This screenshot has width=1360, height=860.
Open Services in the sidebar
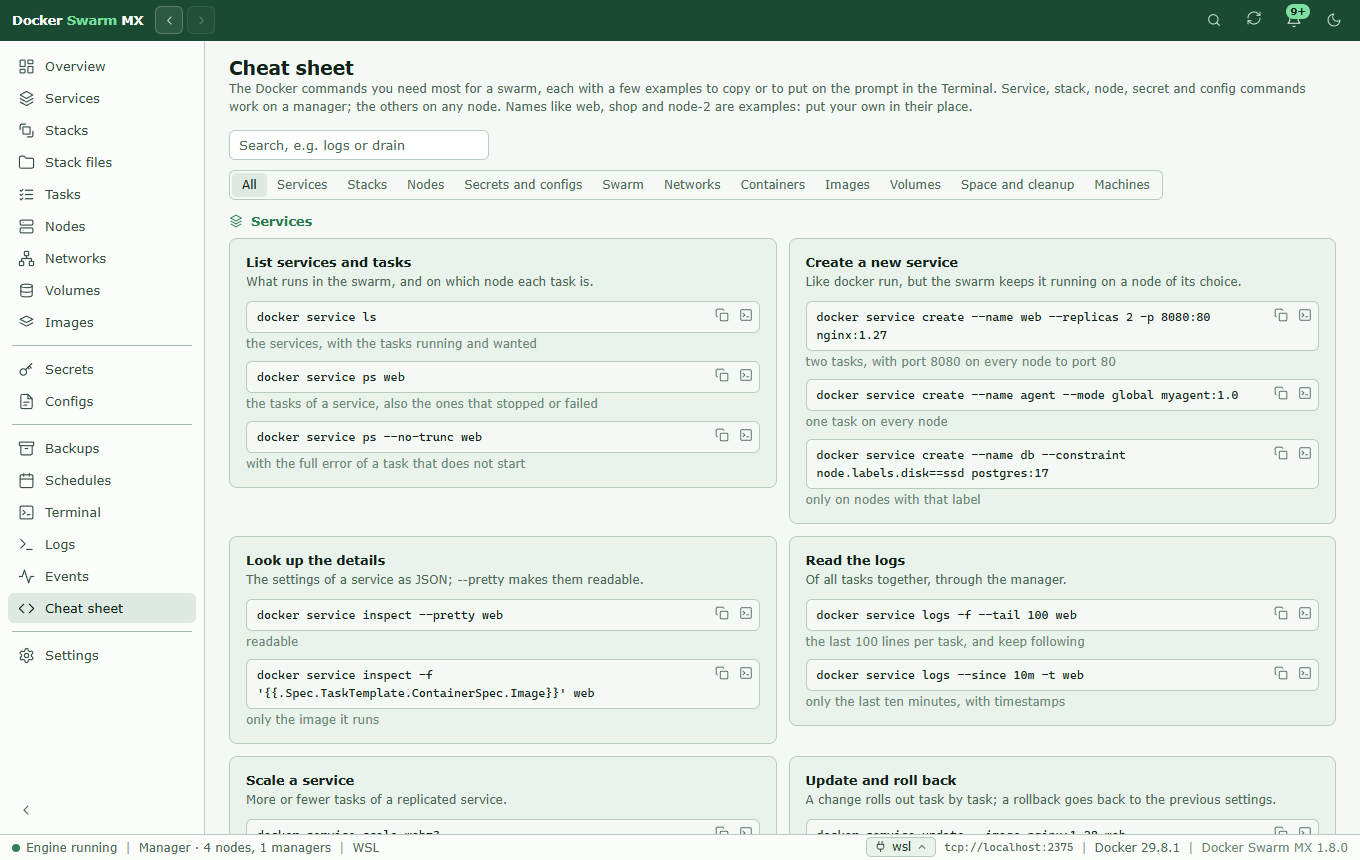102,98
